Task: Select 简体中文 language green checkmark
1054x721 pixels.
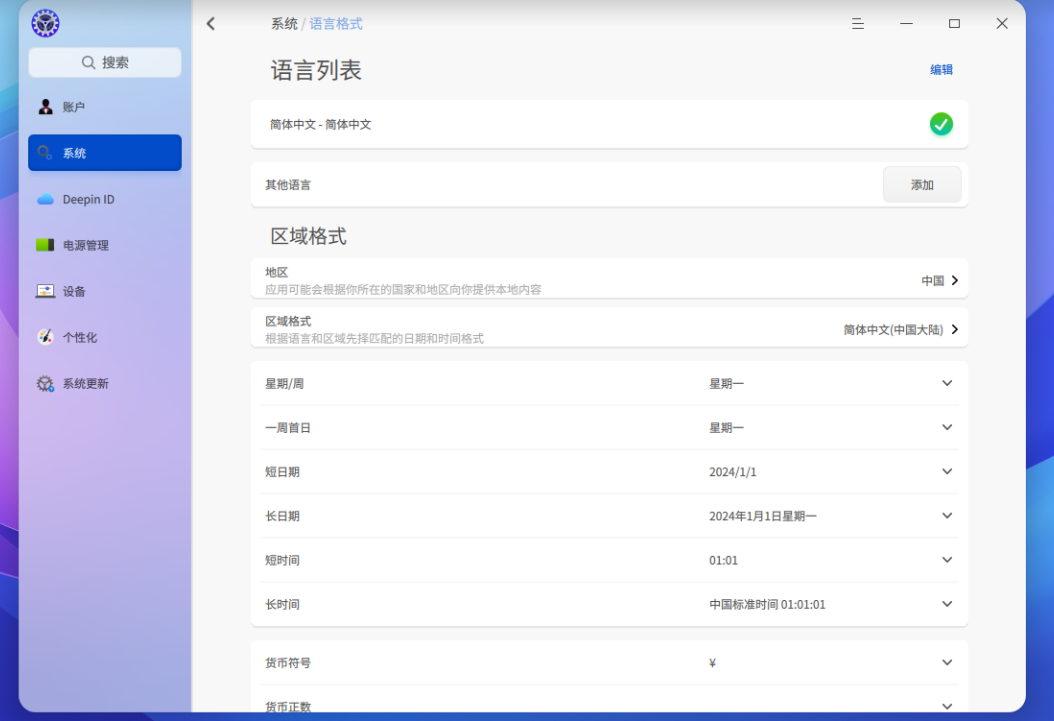Action: pyautogui.click(x=940, y=124)
